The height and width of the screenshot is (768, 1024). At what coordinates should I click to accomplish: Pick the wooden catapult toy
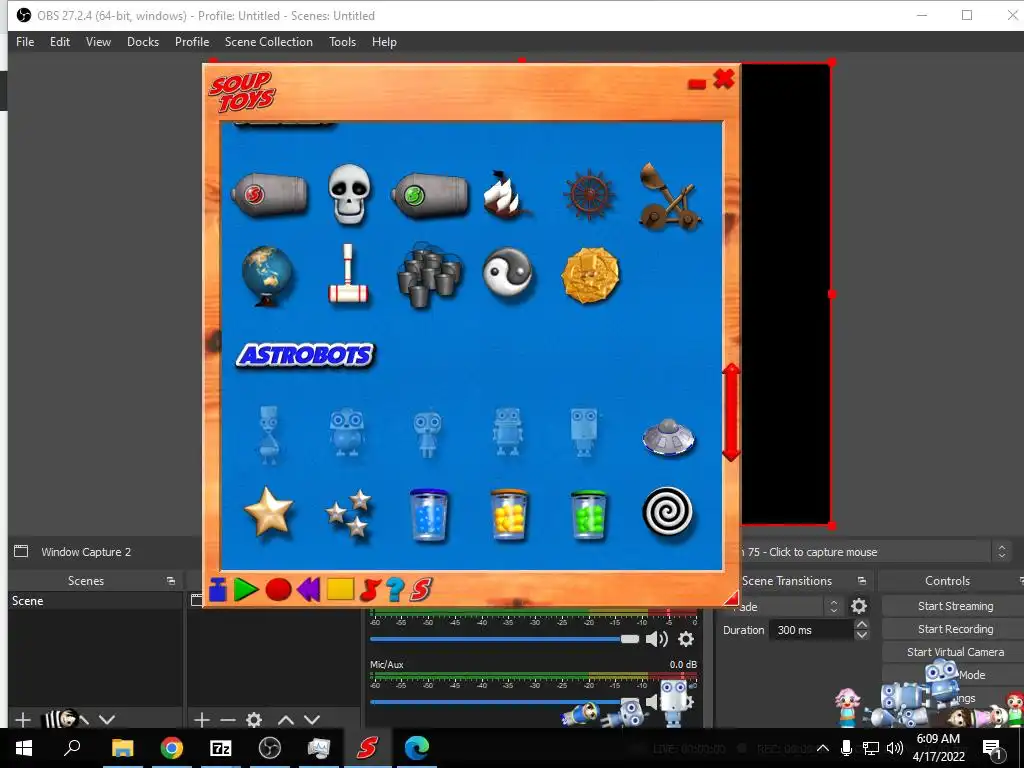coord(669,197)
